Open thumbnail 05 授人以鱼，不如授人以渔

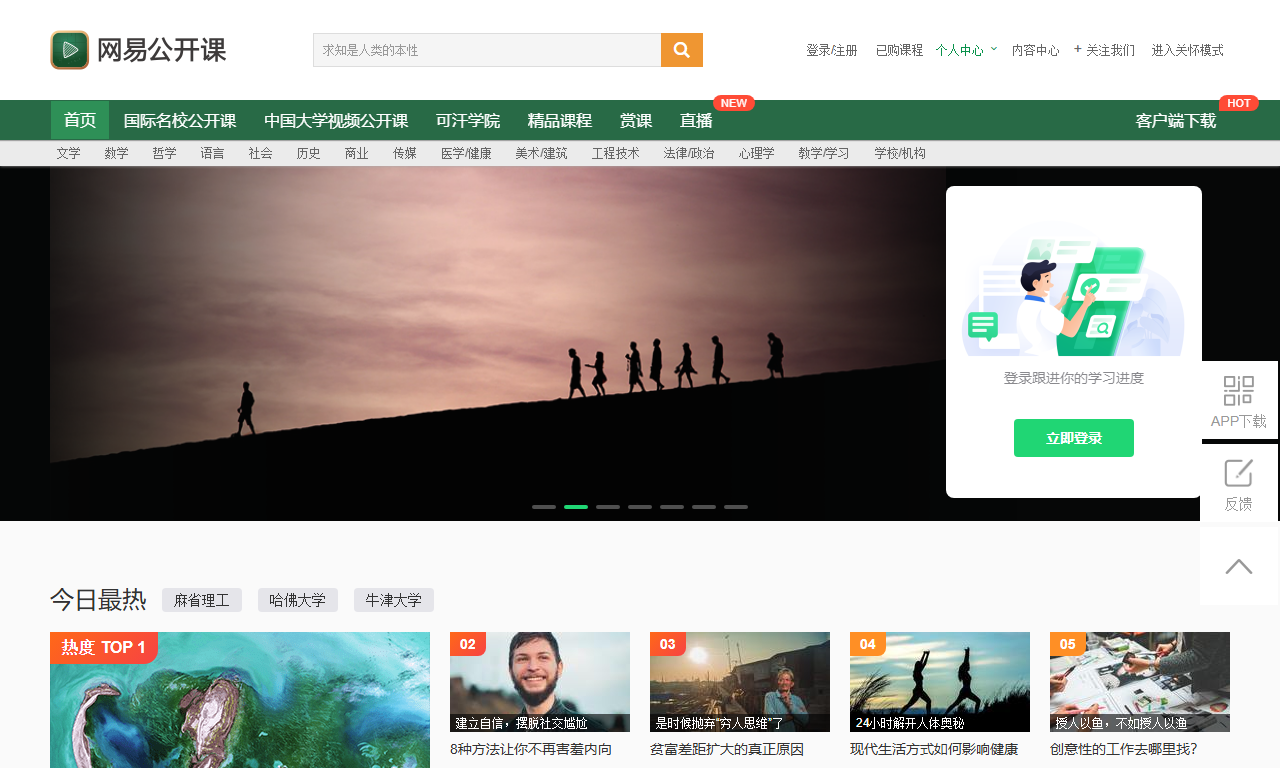click(1140, 682)
